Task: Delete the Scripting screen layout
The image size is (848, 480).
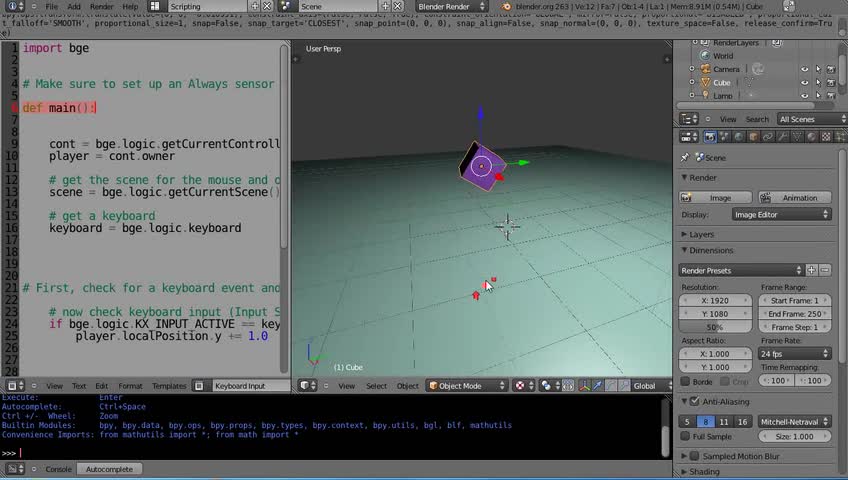Action: click(267, 6)
